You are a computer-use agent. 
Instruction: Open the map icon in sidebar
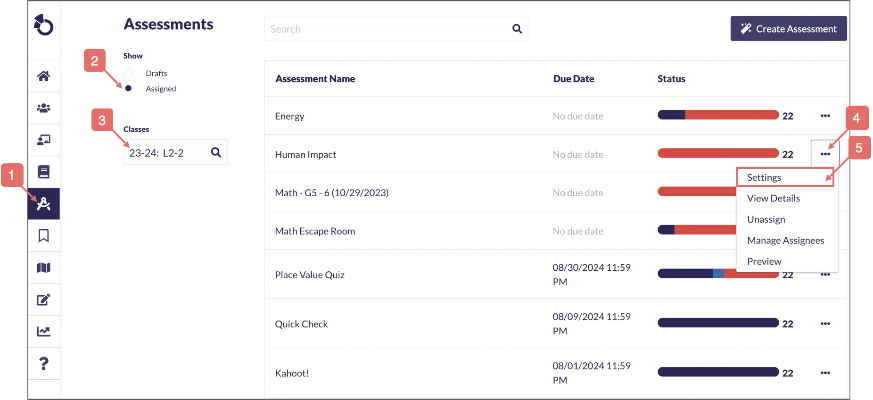43,268
